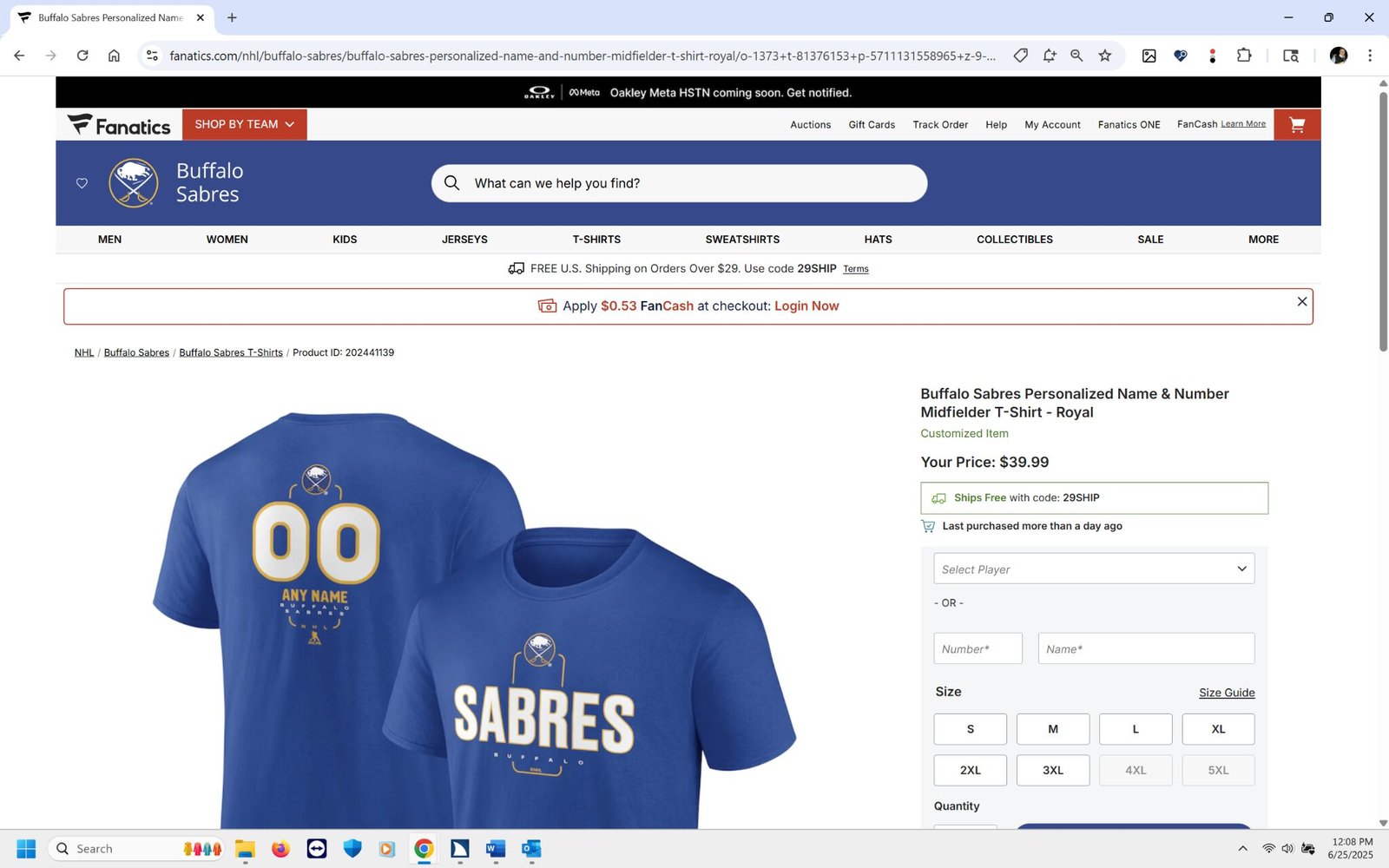
Task: Reload the page
Action: [x=82, y=56]
